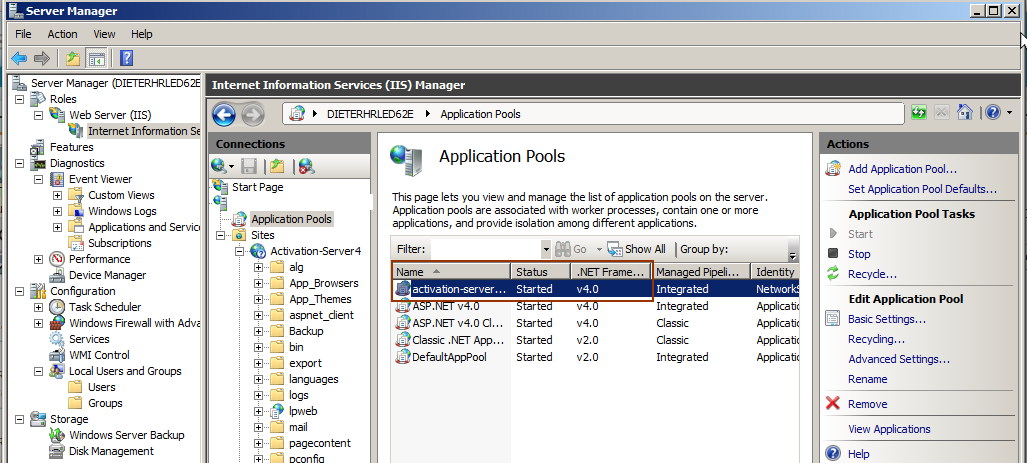
Task: Click the Home icon in IIS address bar
Action: [964, 113]
